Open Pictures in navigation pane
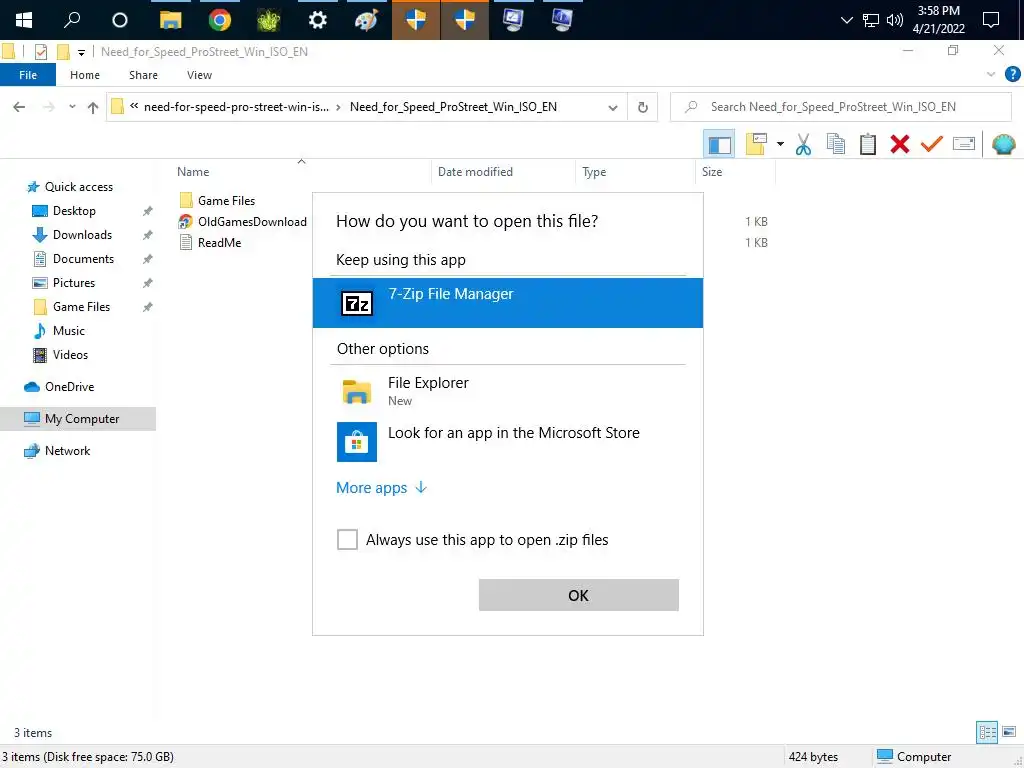The image size is (1024, 768). coord(74,283)
